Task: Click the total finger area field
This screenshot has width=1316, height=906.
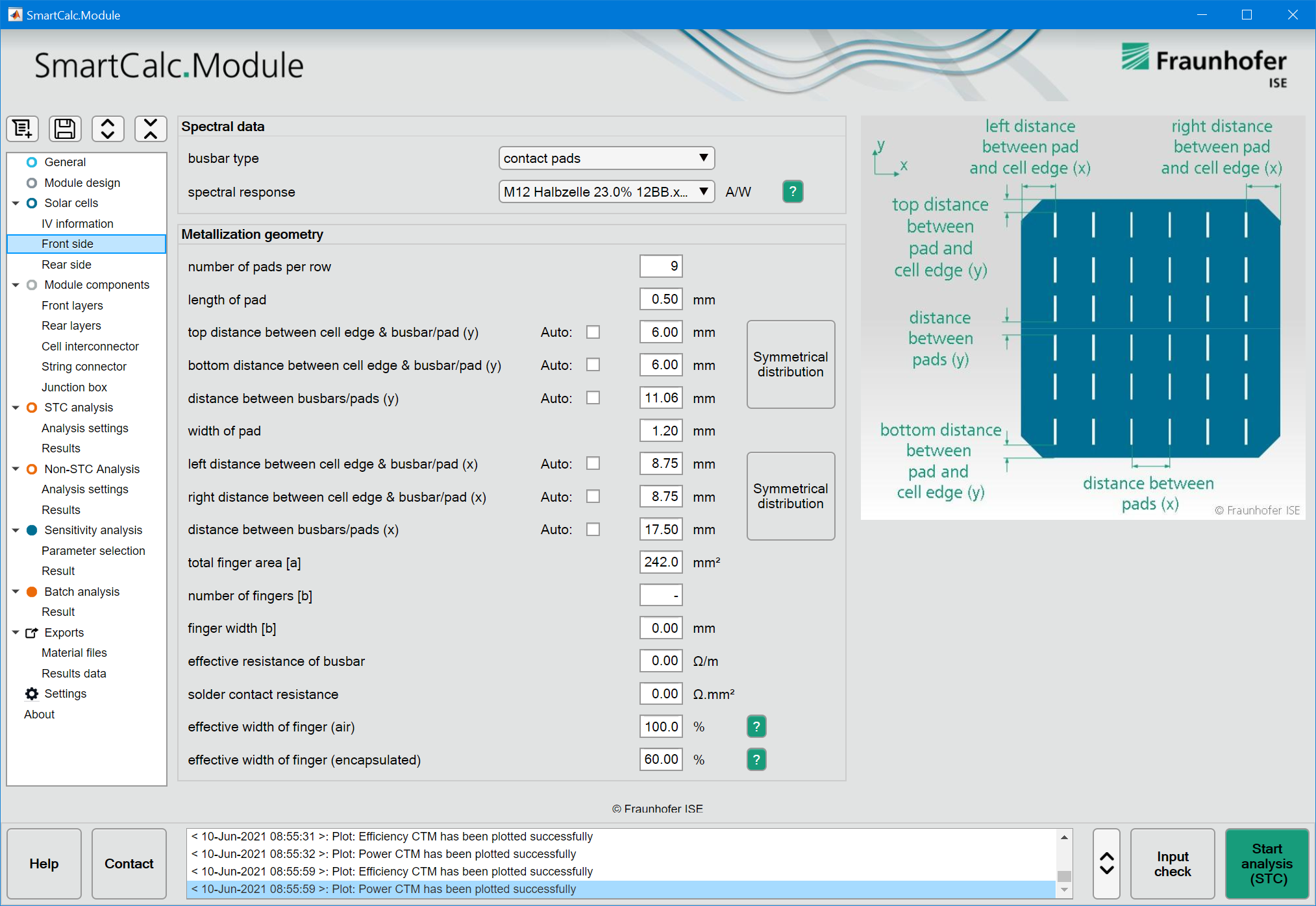Action: pyautogui.click(x=661, y=562)
